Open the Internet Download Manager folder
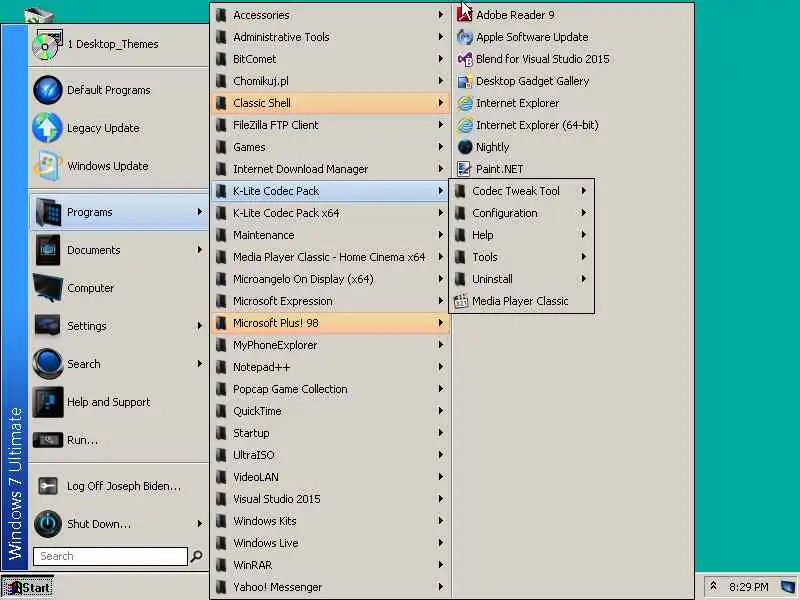The width and height of the screenshot is (800, 600). (330, 169)
